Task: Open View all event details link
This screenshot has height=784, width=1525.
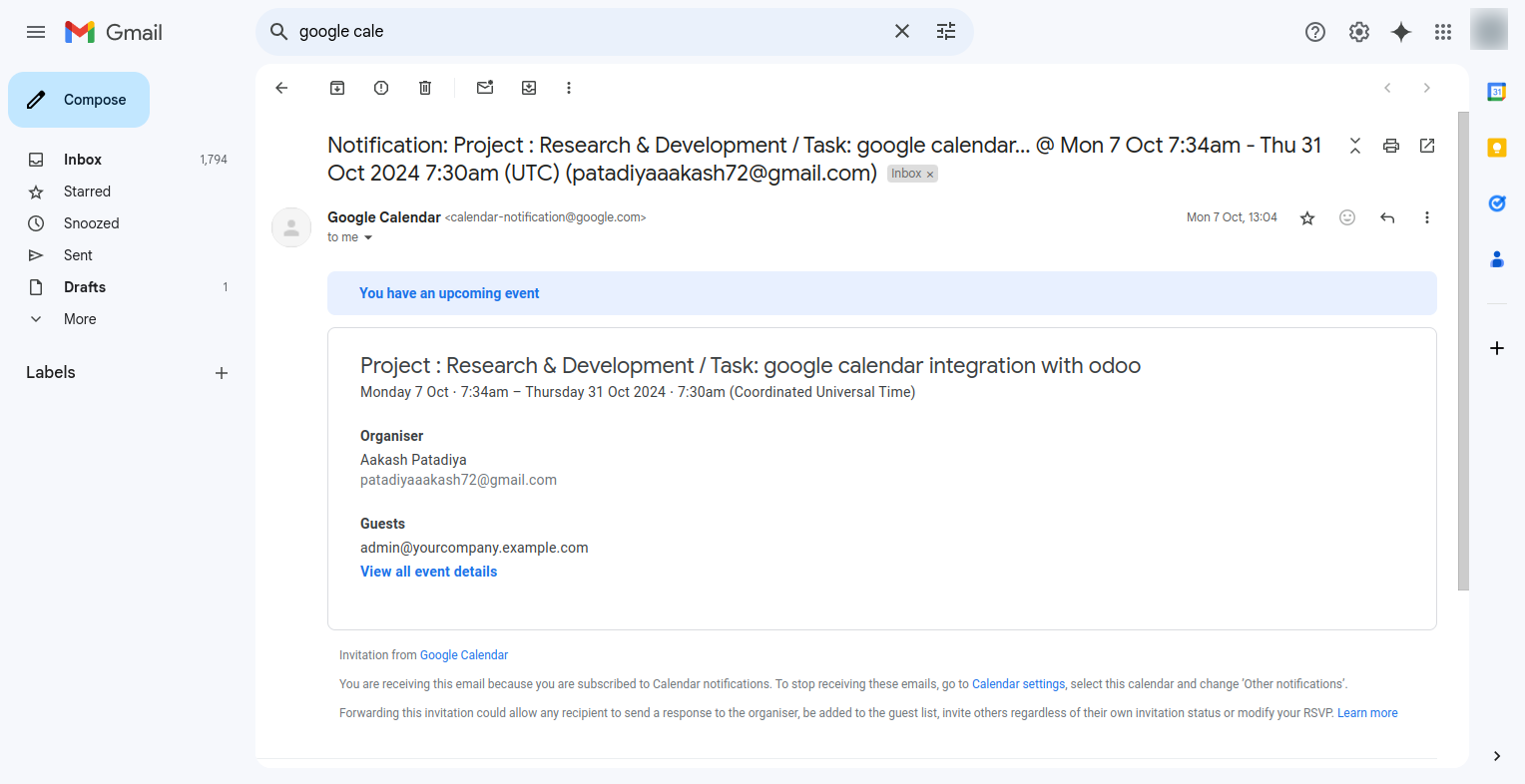Action: pyautogui.click(x=428, y=572)
